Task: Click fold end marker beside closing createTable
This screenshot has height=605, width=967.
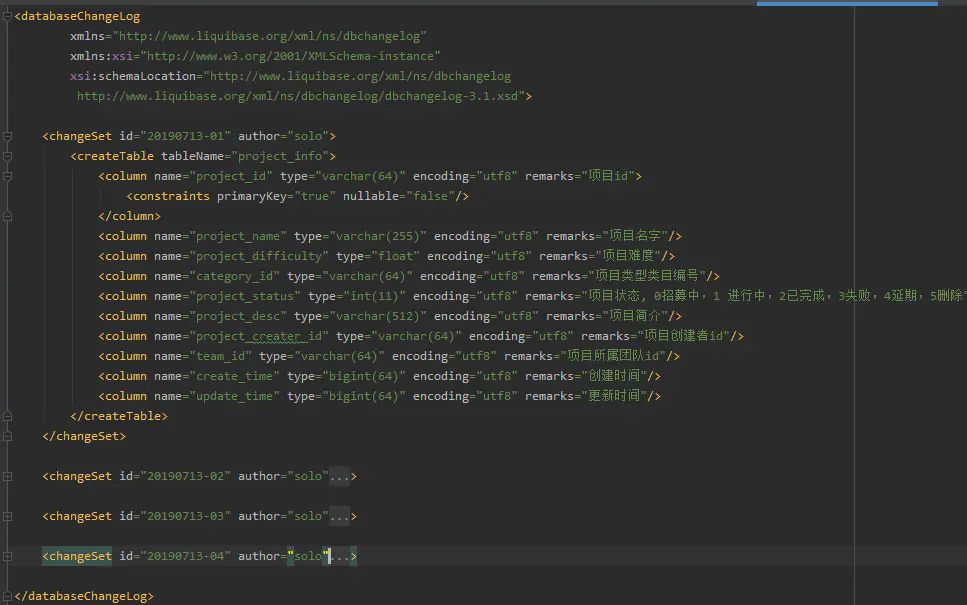Action: click(7, 416)
